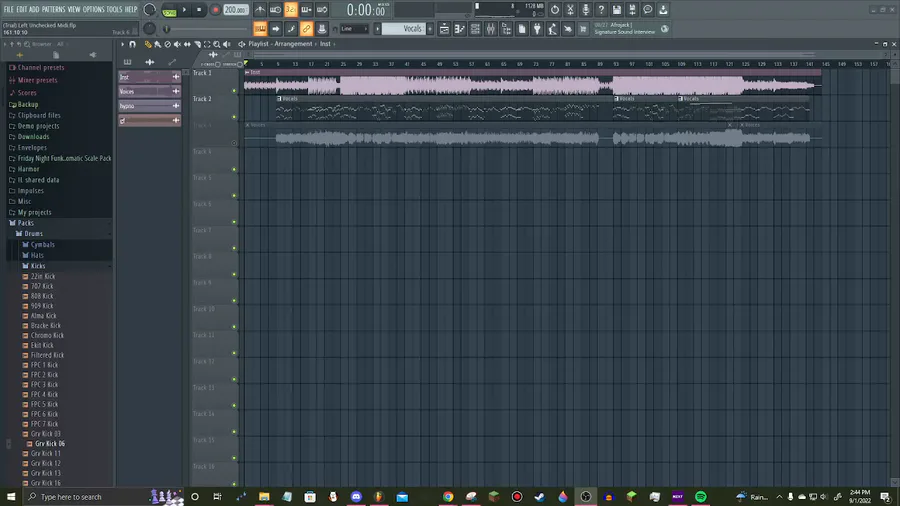Open the FILE menu
This screenshot has height=506, width=900.
[x=9, y=10]
